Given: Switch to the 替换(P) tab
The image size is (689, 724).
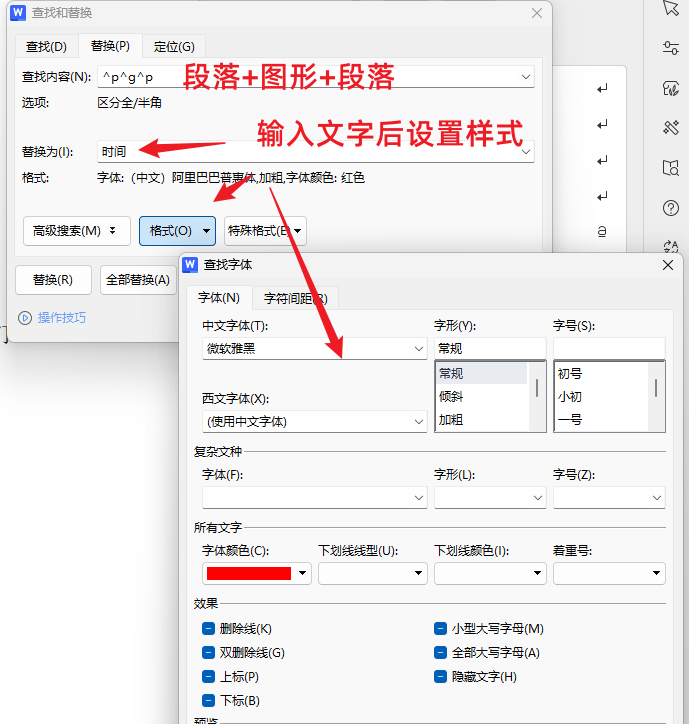Looking at the screenshot, I should (110, 46).
